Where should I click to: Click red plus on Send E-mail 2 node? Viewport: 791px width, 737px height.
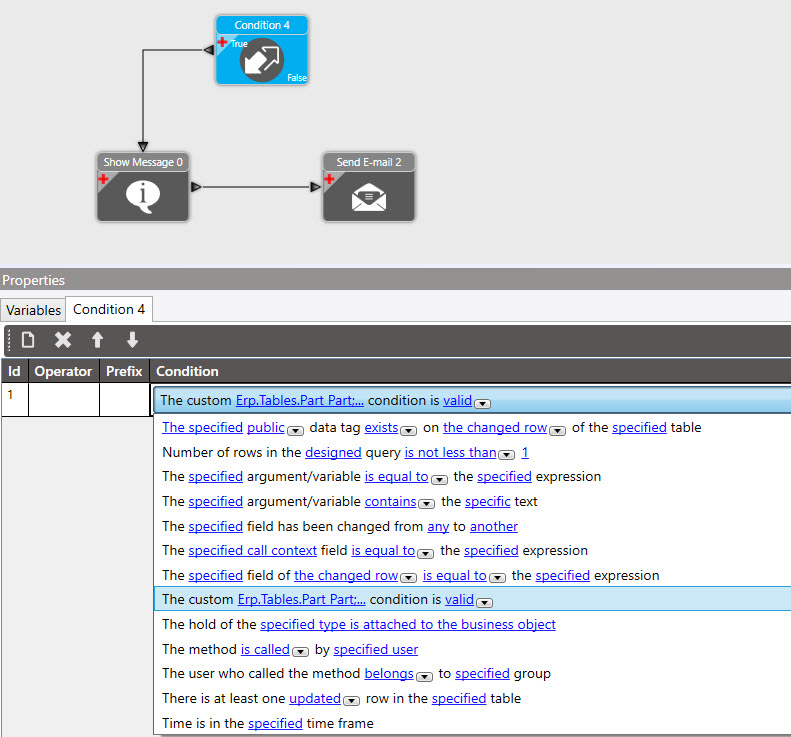(x=329, y=179)
